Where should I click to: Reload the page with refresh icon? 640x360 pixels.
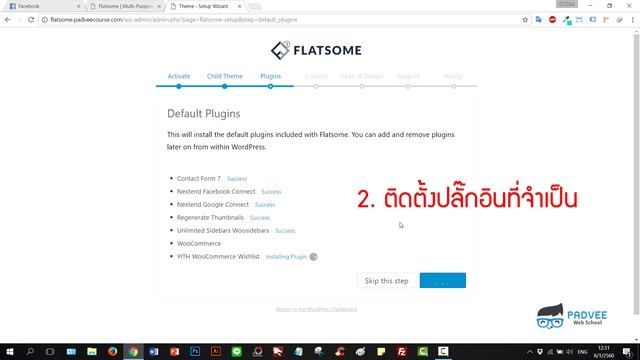point(31,20)
